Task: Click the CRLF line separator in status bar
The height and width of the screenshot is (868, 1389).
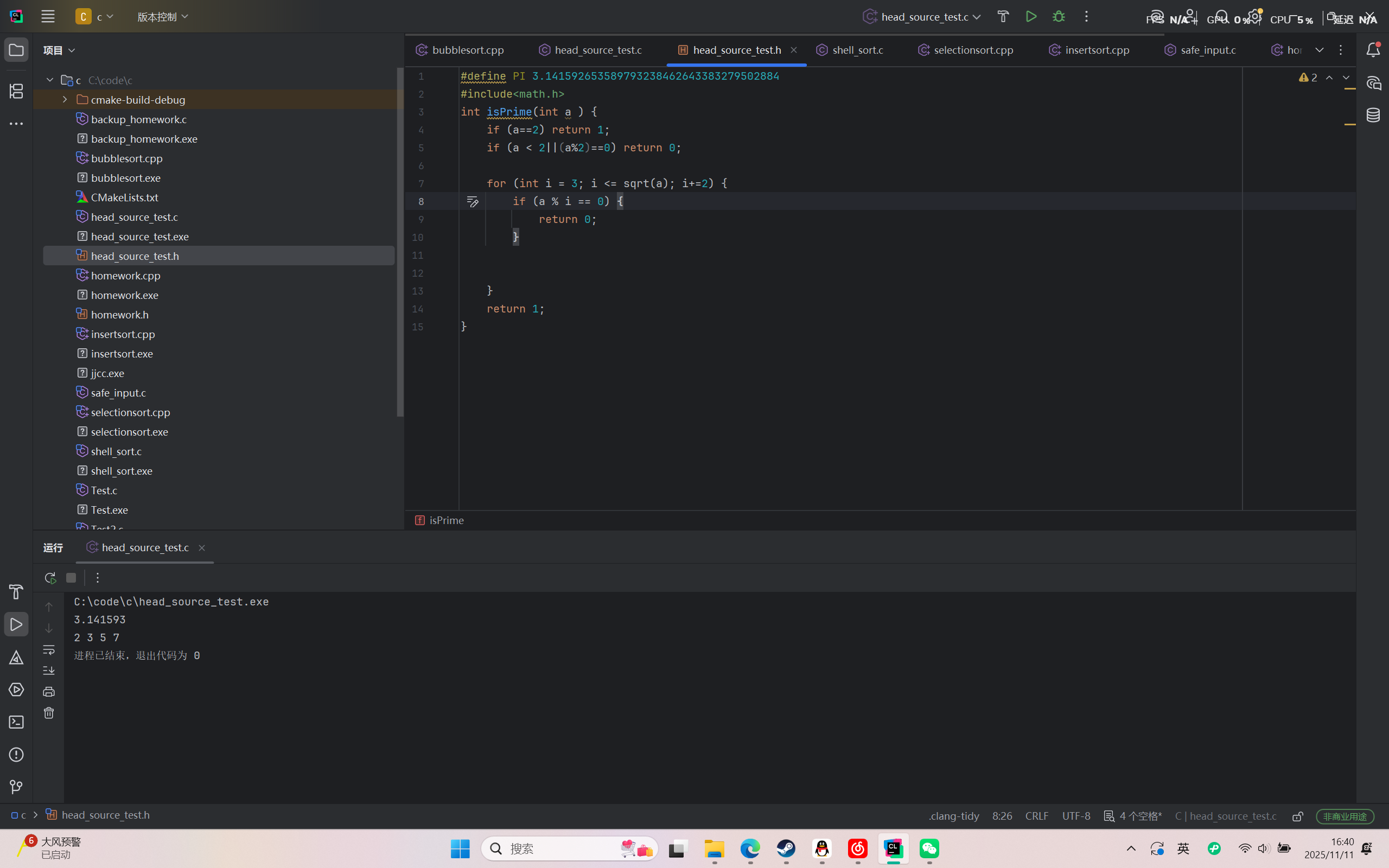Action: 1036,816
